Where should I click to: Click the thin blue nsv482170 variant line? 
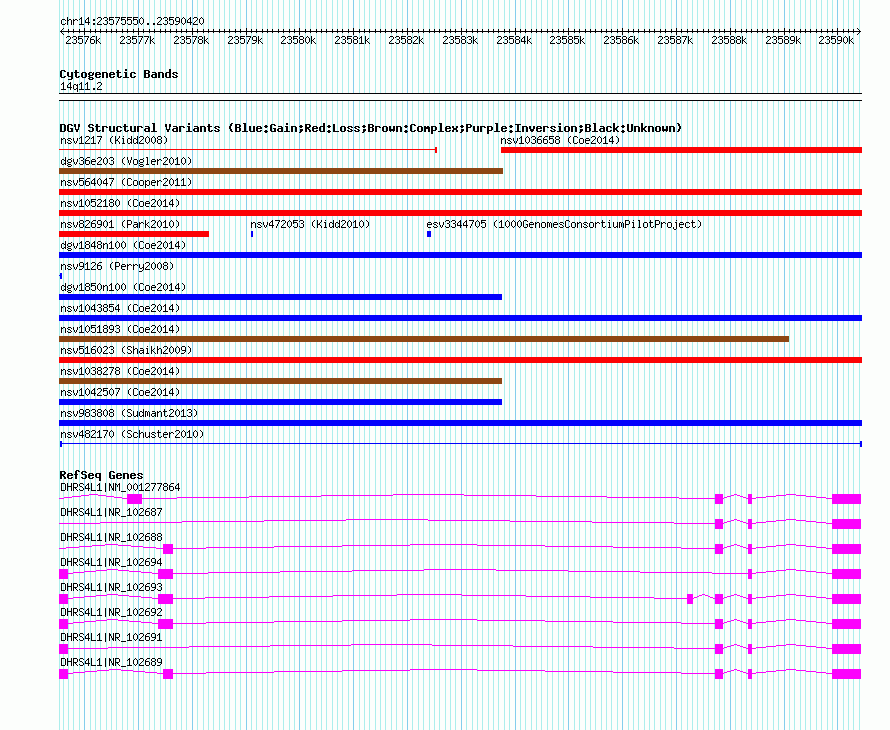coord(461,444)
